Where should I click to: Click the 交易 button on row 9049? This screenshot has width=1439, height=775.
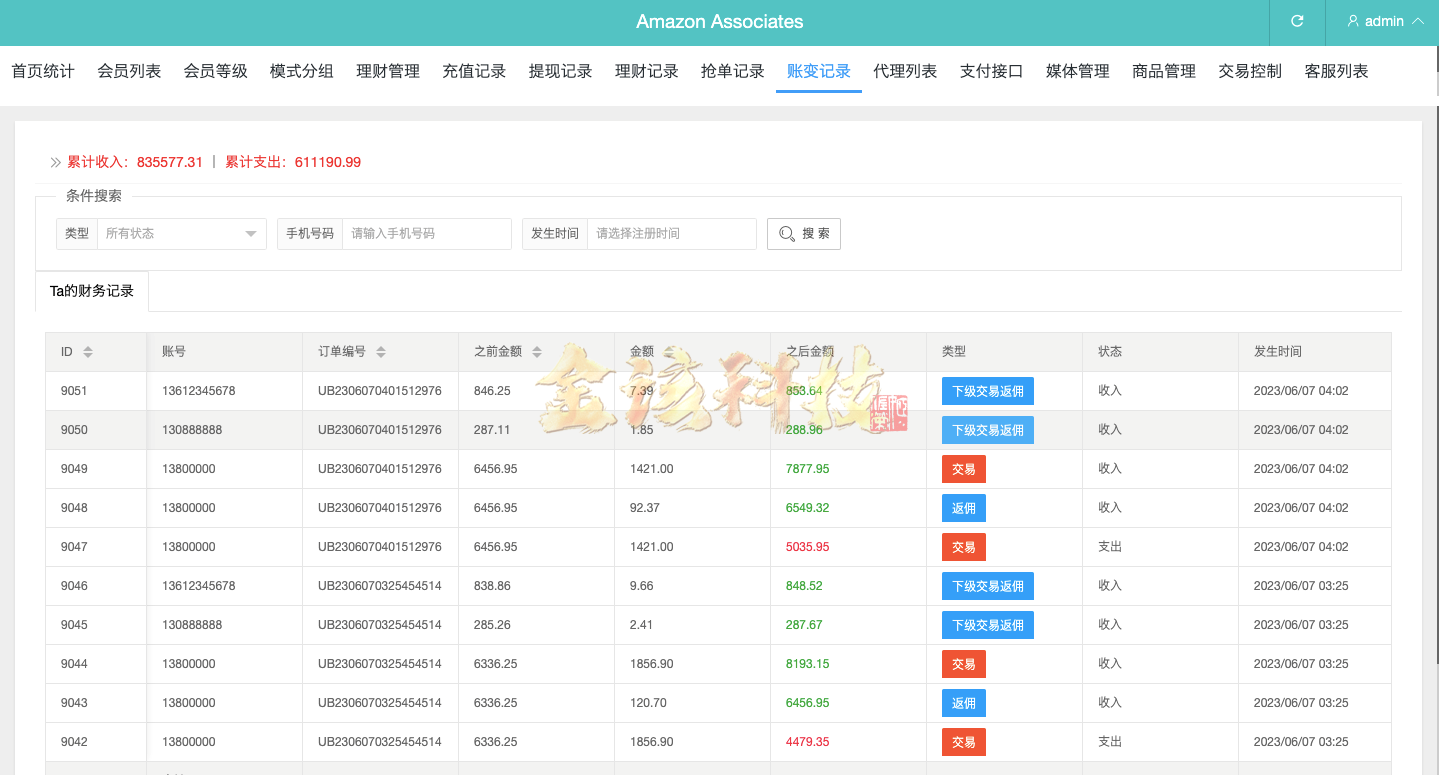(963, 468)
